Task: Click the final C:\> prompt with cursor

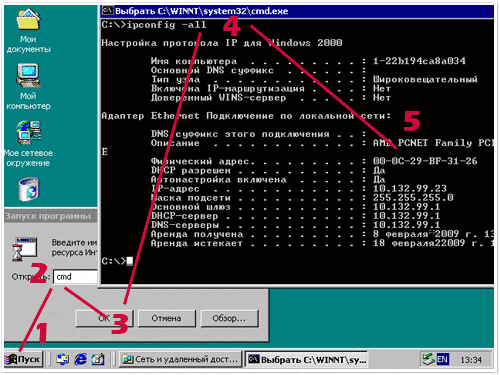Action: pyautogui.click(x=117, y=261)
